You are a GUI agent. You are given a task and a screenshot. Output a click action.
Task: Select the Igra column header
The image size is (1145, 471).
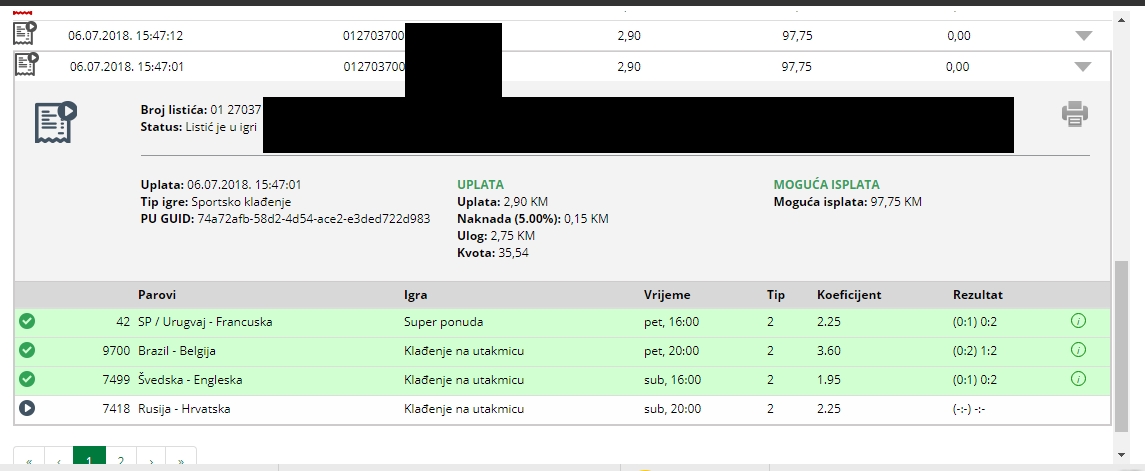[416, 295]
